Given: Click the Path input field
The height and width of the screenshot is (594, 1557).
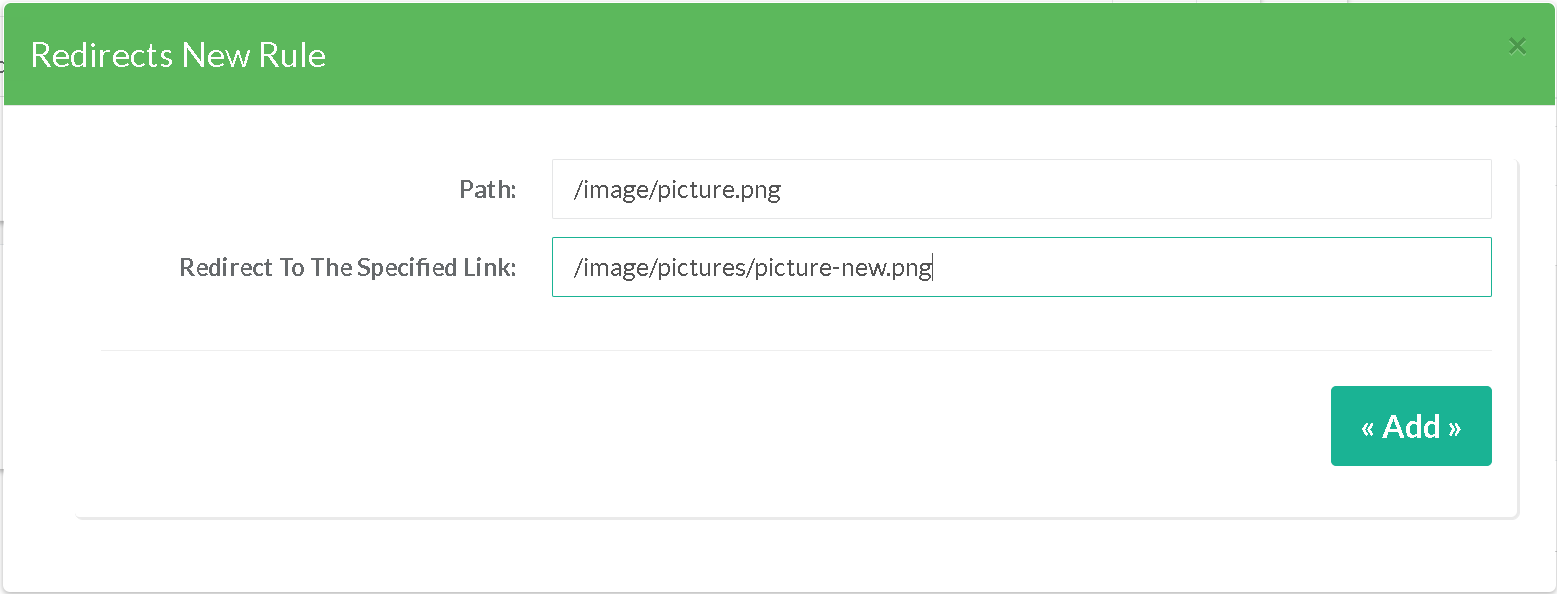Looking at the screenshot, I should (x=1020, y=189).
